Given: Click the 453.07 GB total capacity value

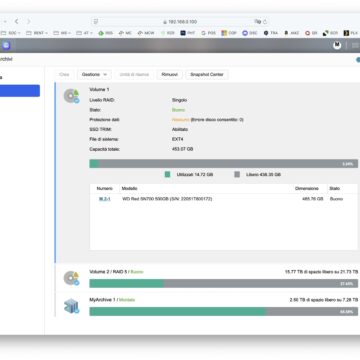Looking at the screenshot, I should click(182, 149).
